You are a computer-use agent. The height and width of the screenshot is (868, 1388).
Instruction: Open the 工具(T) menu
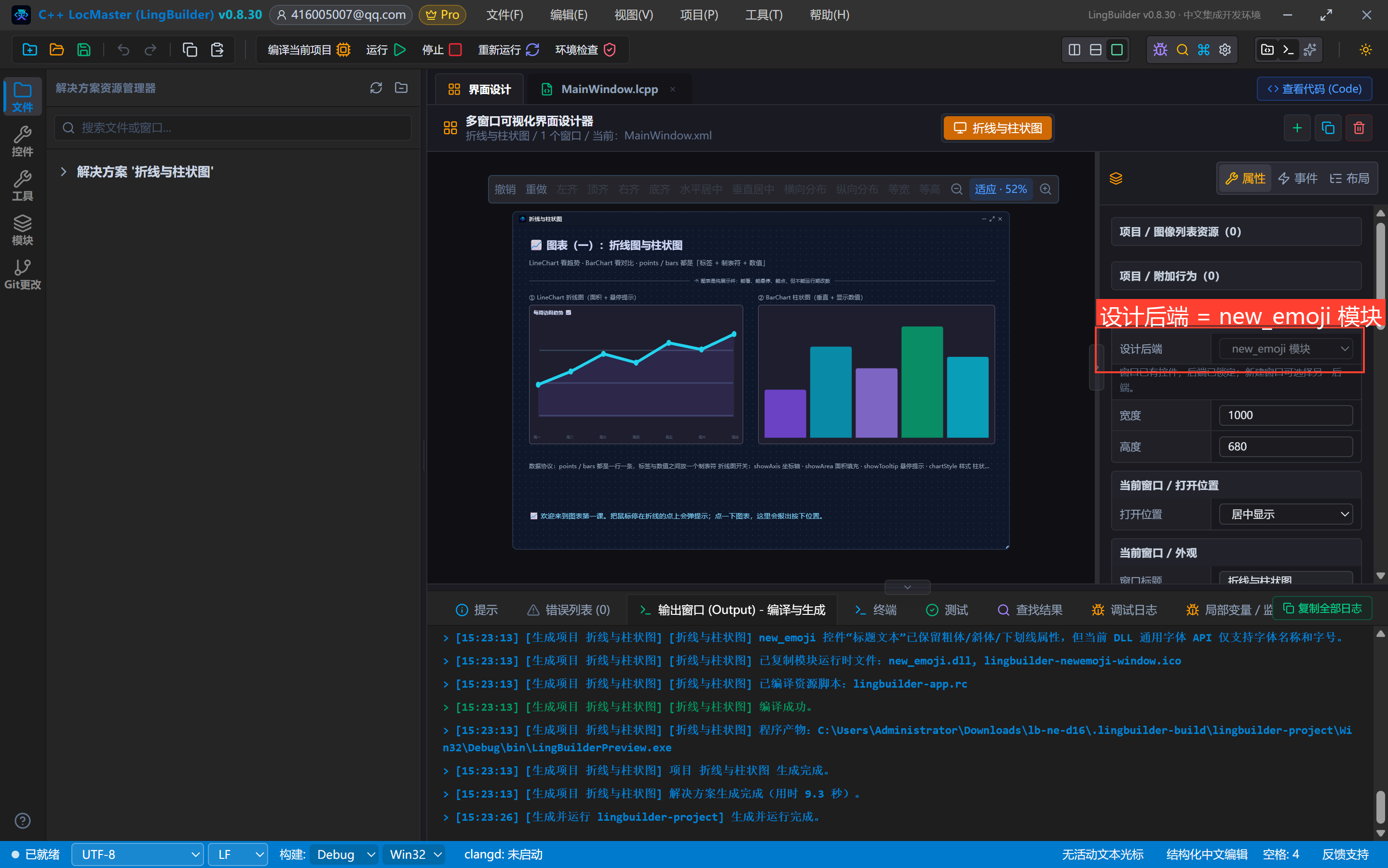coord(763,15)
